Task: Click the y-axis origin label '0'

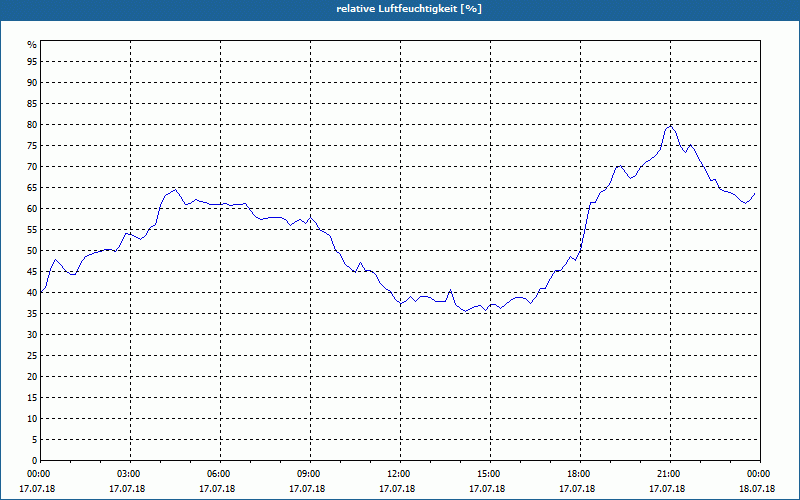Action: [35, 461]
